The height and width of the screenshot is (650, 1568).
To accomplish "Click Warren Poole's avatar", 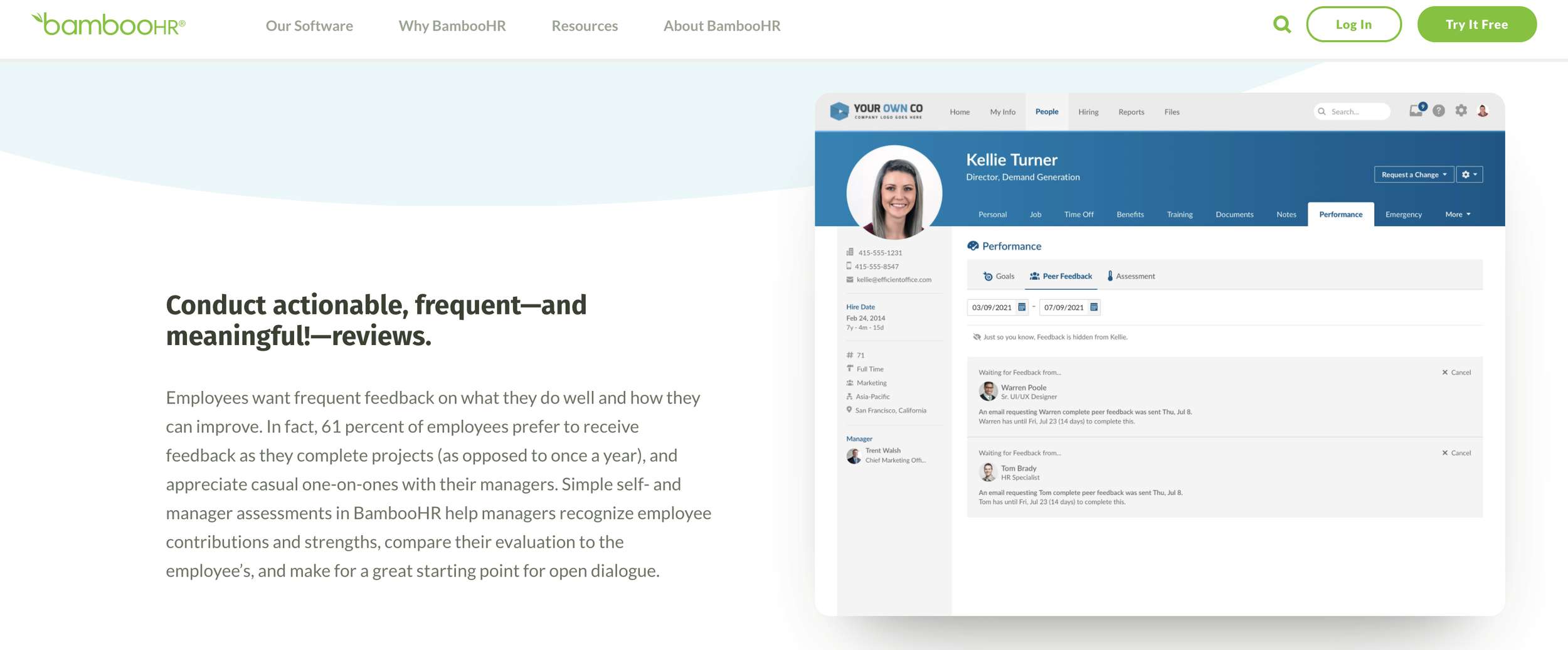I will click(x=988, y=392).
